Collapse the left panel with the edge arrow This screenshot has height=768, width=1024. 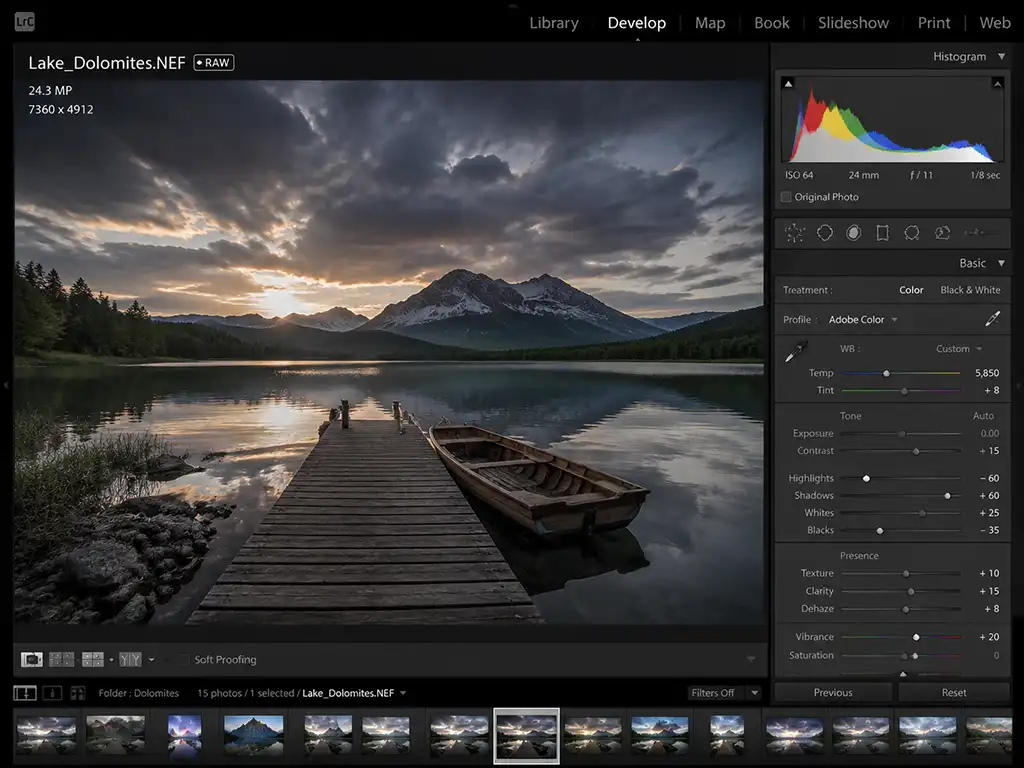point(6,385)
